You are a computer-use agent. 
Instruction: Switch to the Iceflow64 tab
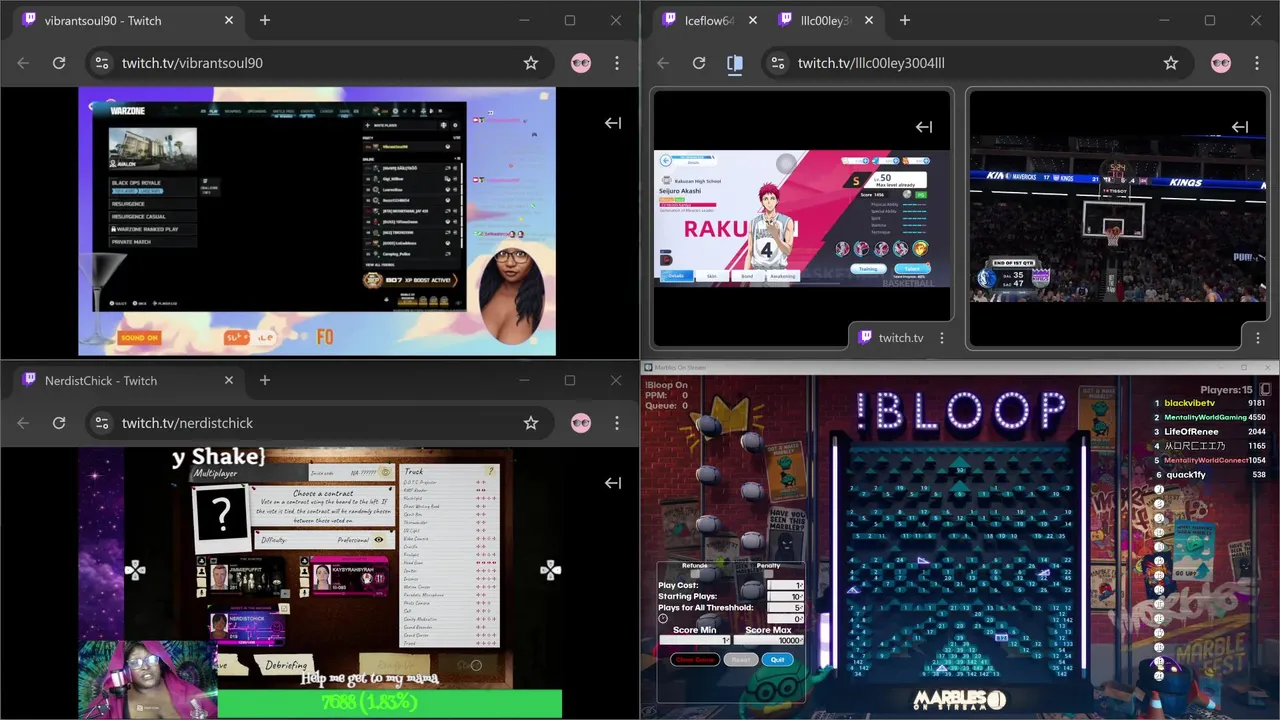point(709,20)
